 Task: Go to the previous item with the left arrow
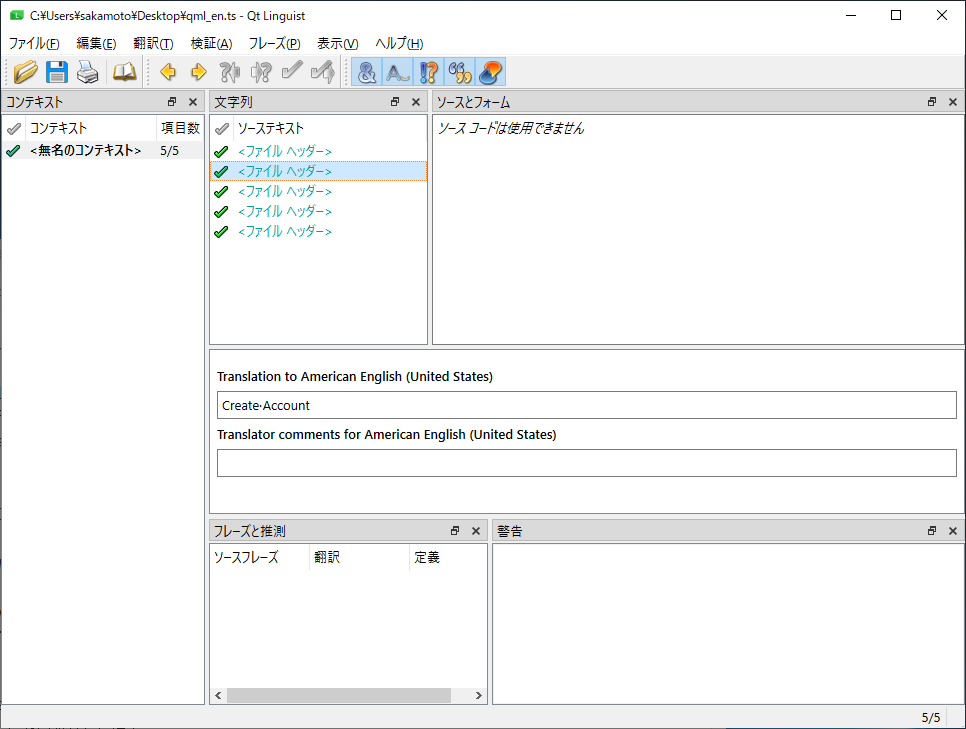coord(168,71)
